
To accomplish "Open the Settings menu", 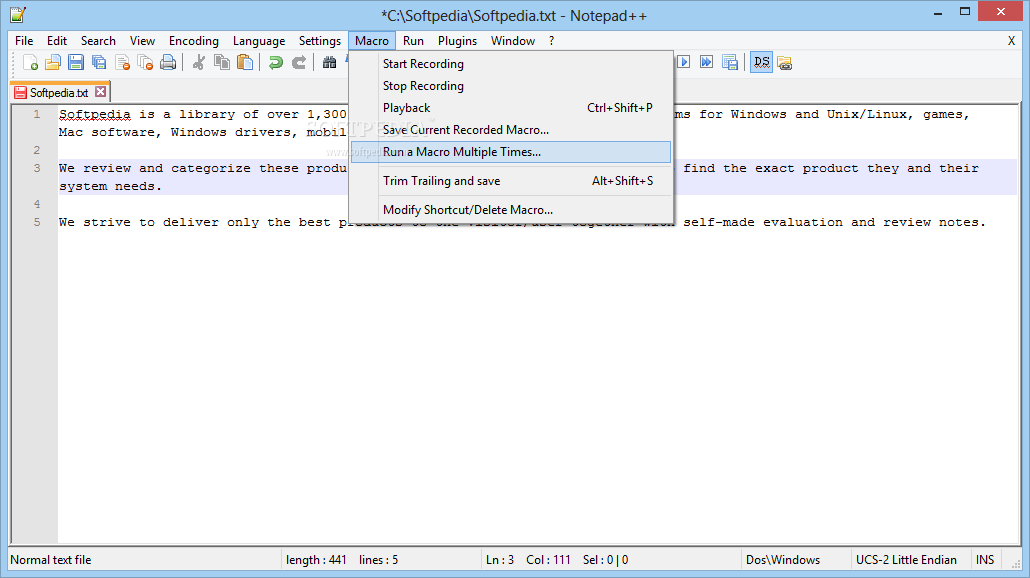I will [320, 41].
